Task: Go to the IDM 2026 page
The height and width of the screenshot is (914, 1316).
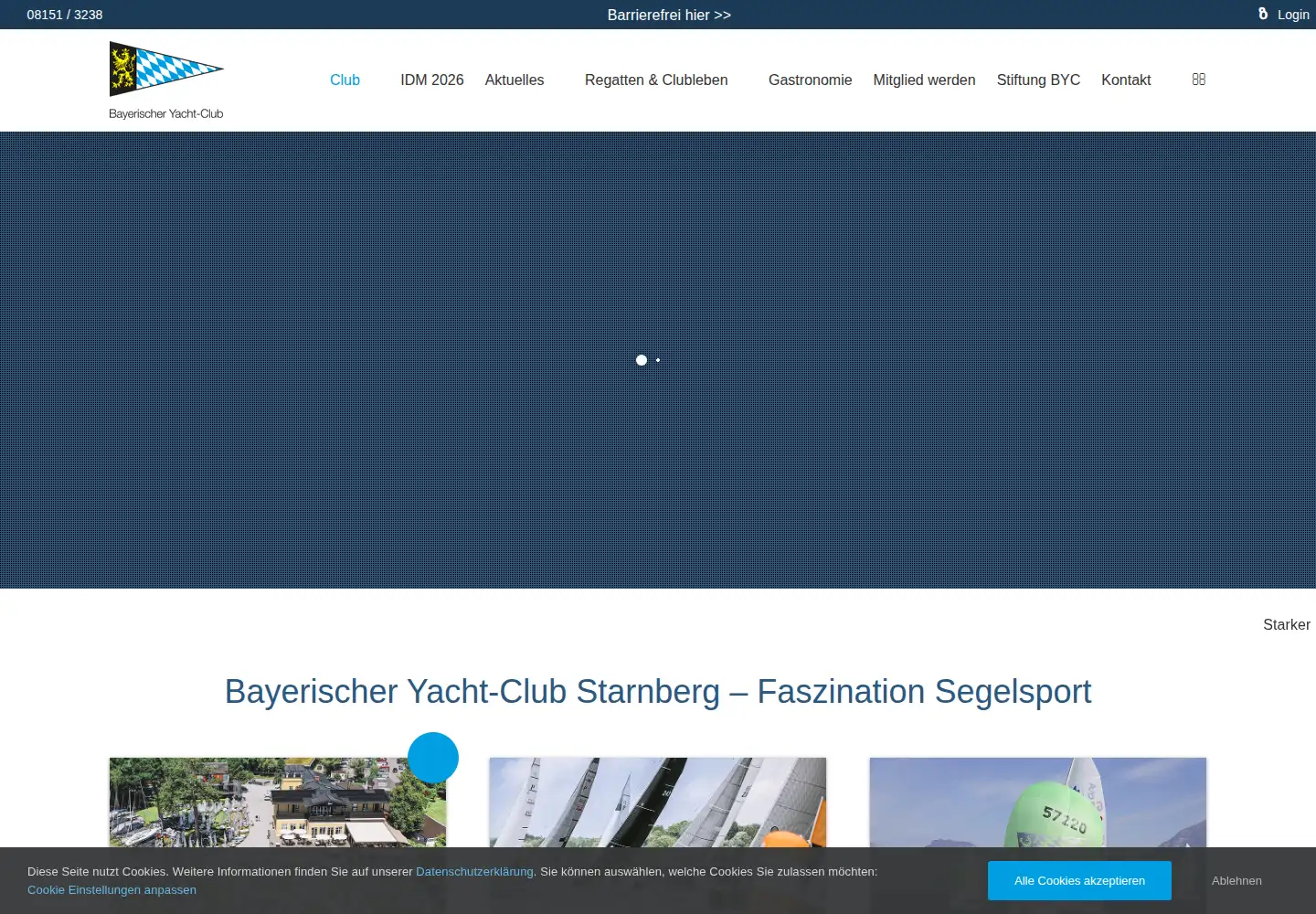Action: click(432, 80)
